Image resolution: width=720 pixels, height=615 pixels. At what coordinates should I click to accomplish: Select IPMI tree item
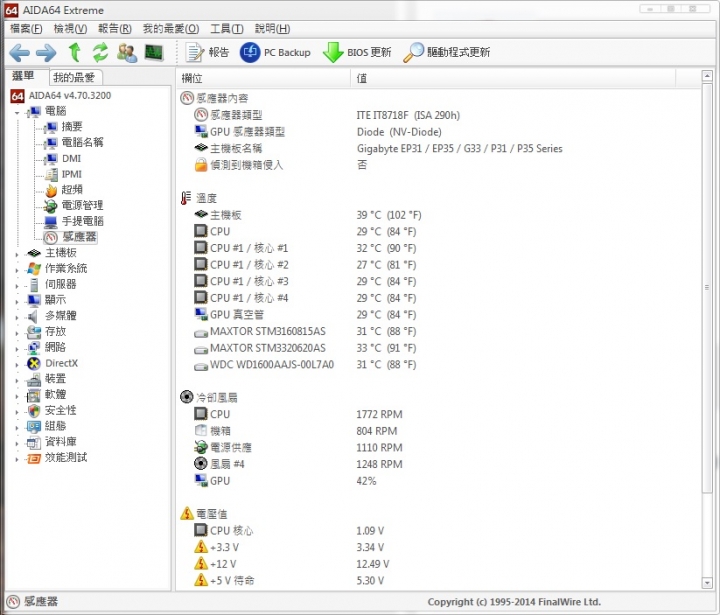(72, 174)
